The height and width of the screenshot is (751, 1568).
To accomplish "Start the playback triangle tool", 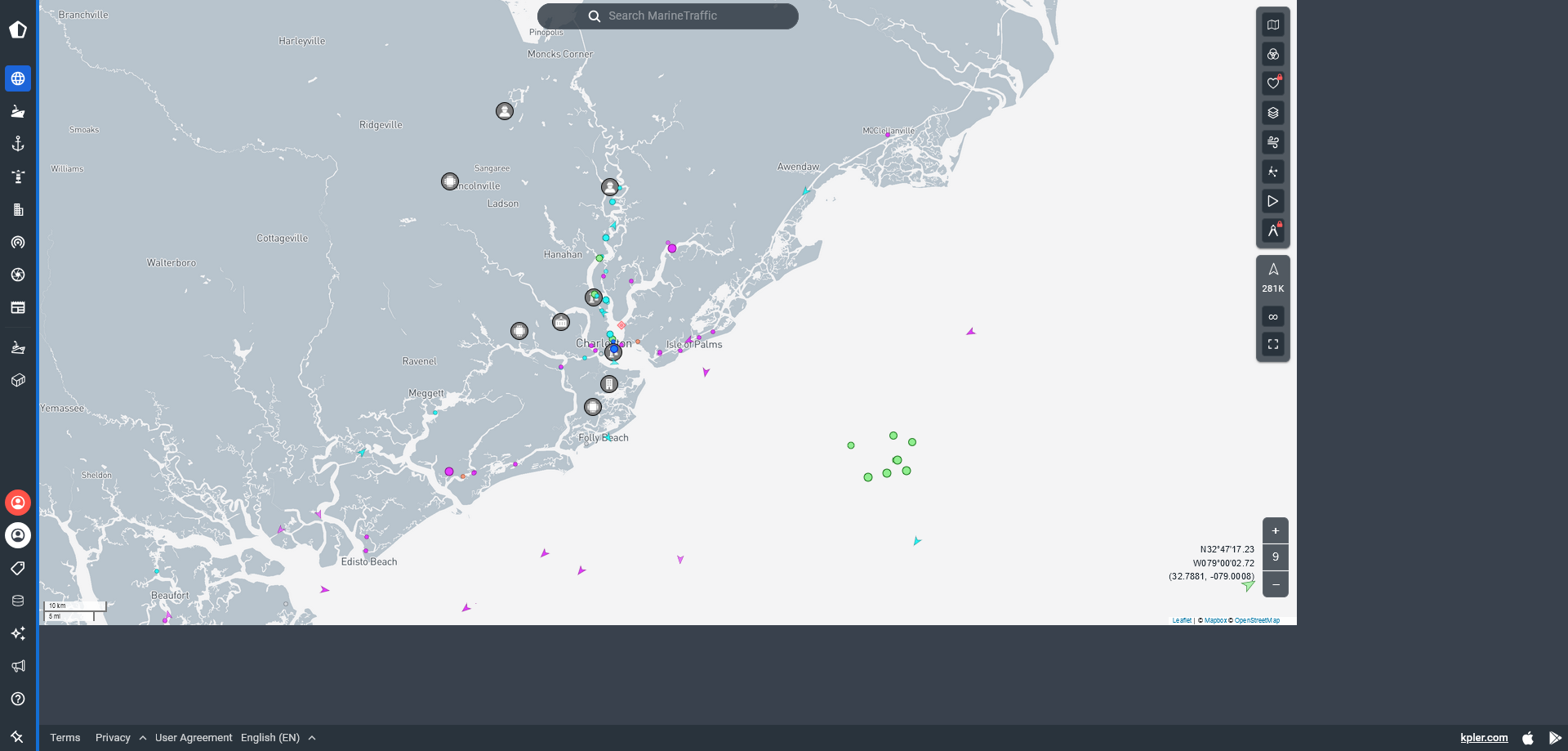I will click(1273, 201).
